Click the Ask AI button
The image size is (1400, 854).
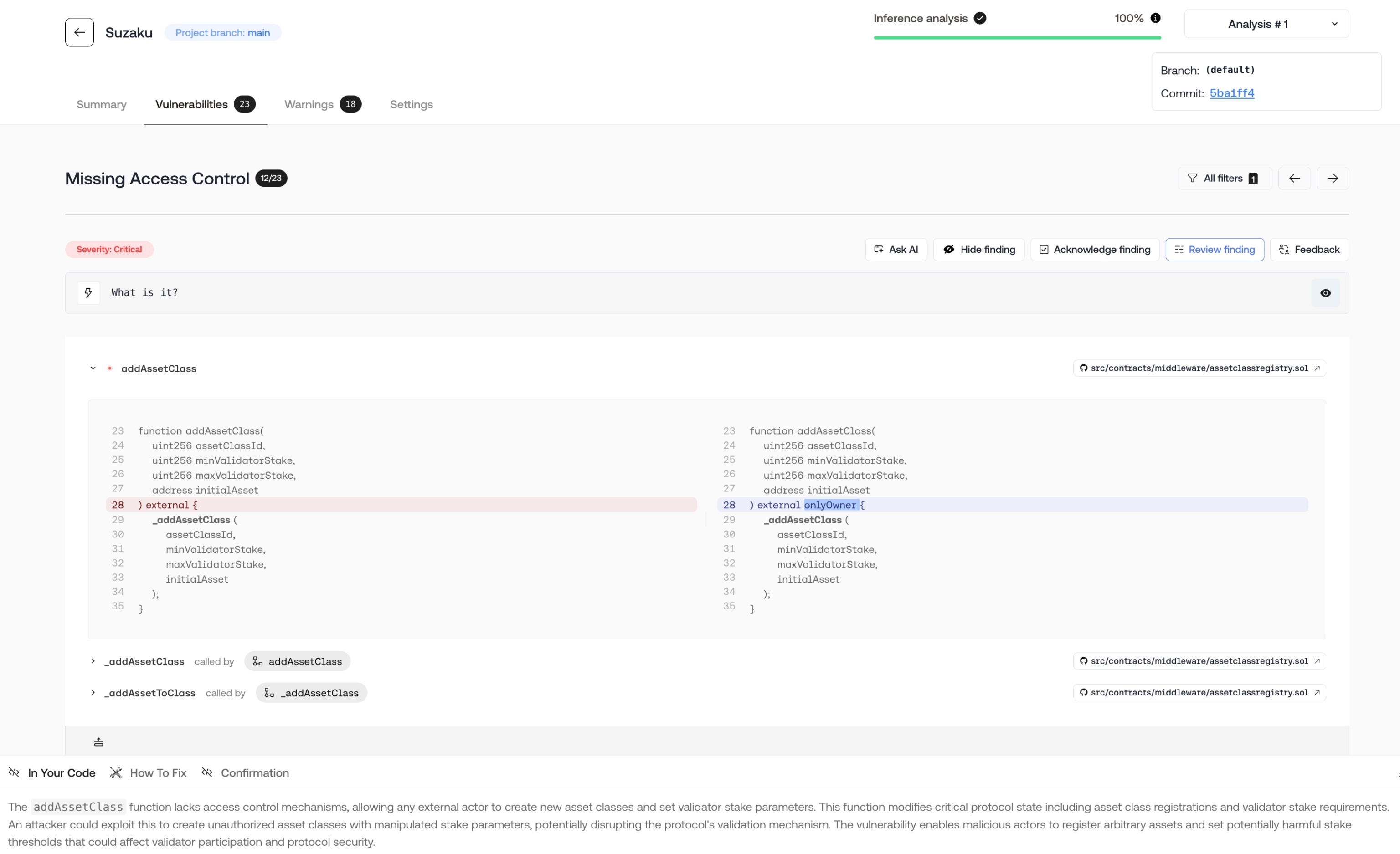896,249
